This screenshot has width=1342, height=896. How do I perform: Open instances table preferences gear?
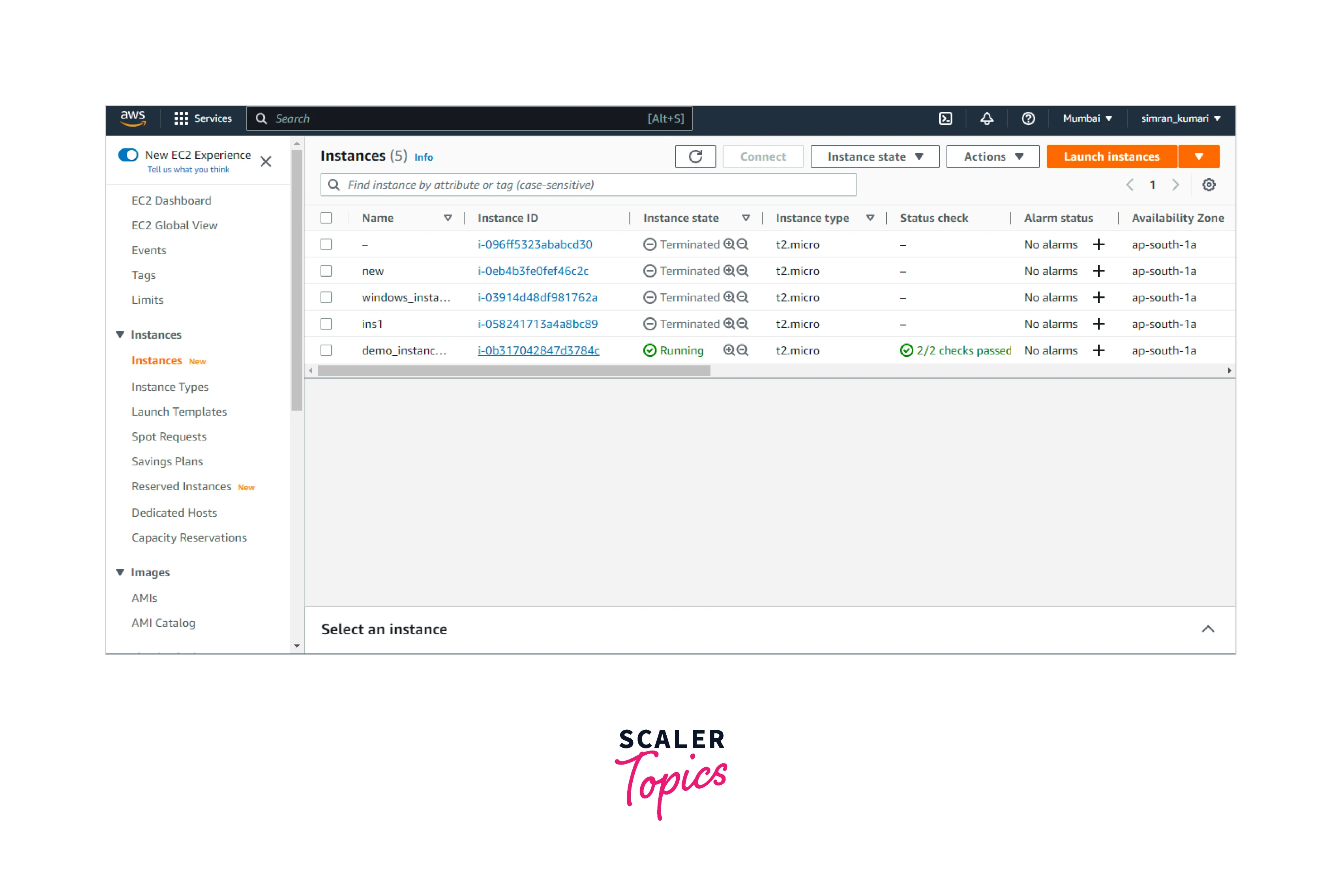1209,185
